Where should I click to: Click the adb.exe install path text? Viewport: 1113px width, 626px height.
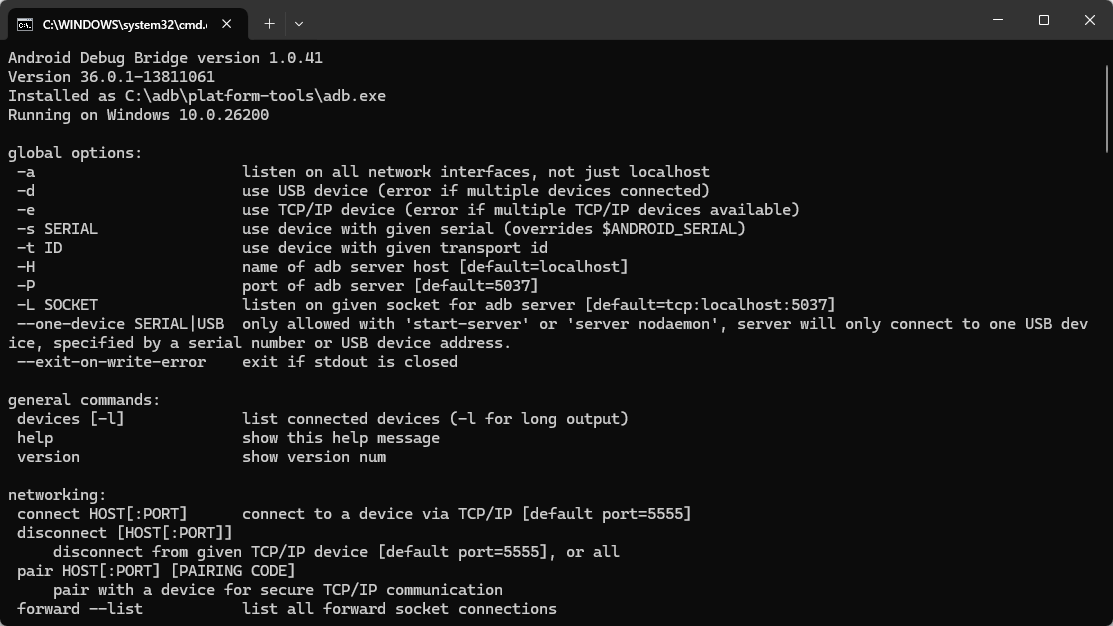click(x=255, y=96)
